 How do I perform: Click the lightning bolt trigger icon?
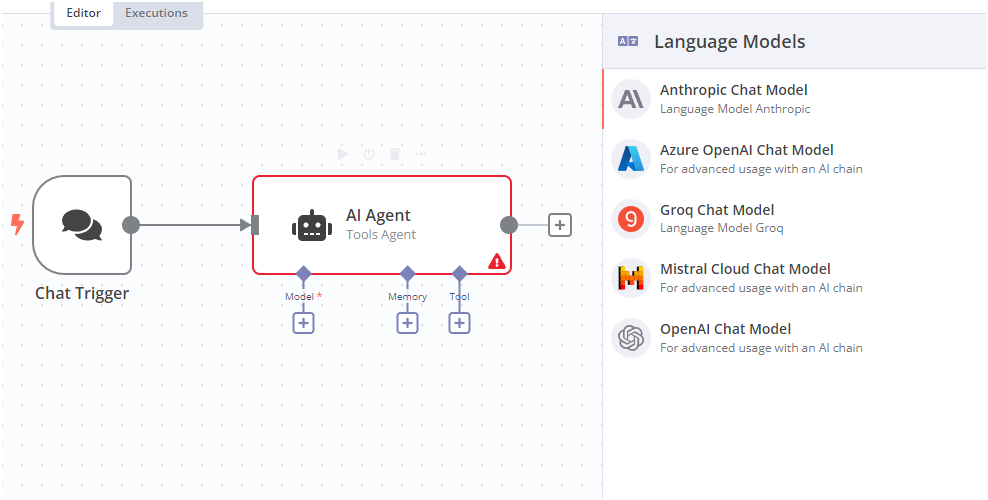click(x=18, y=224)
